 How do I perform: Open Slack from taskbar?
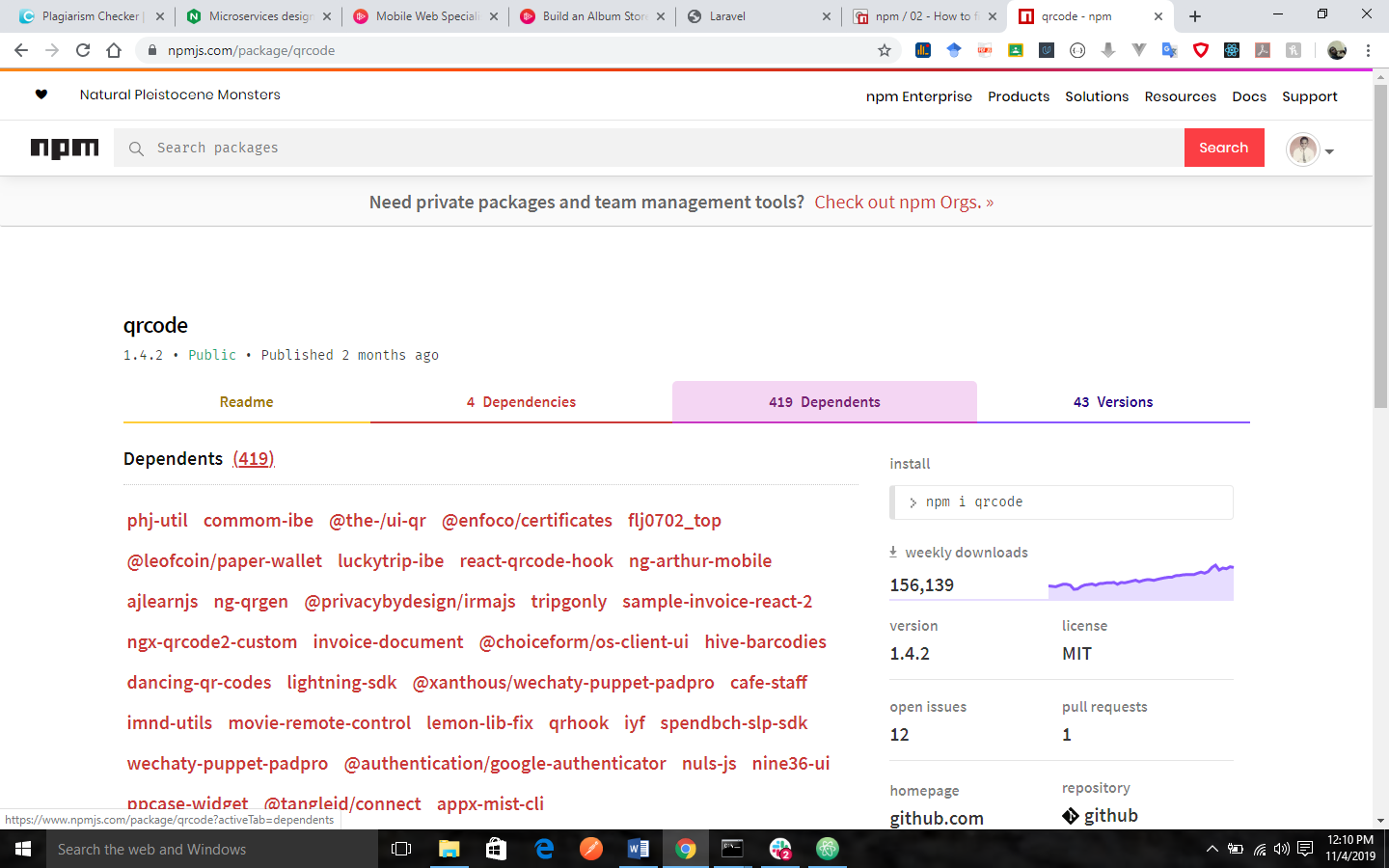click(x=780, y=849)
